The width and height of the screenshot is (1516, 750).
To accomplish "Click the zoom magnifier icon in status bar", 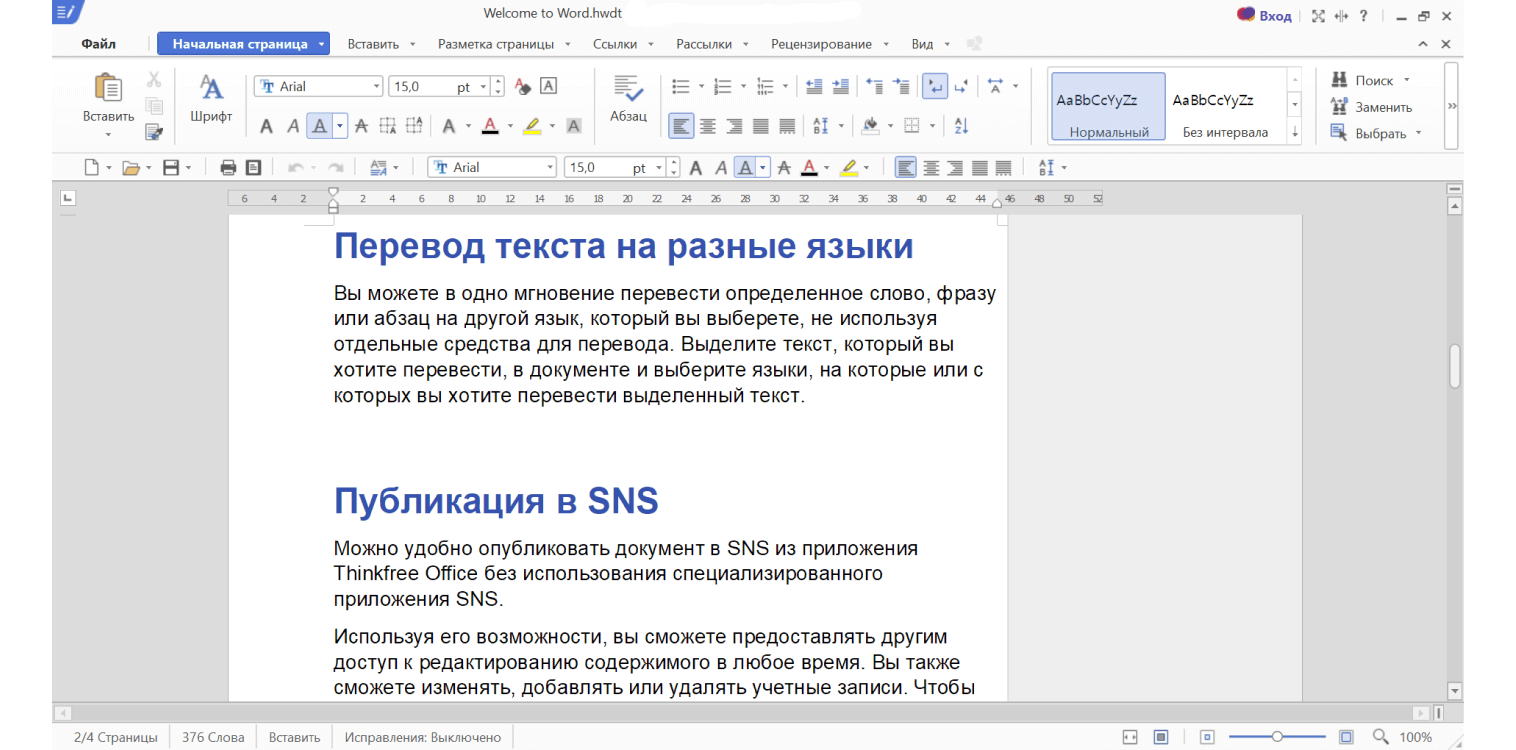I will pyautogui.click(x=1380, y=737).
